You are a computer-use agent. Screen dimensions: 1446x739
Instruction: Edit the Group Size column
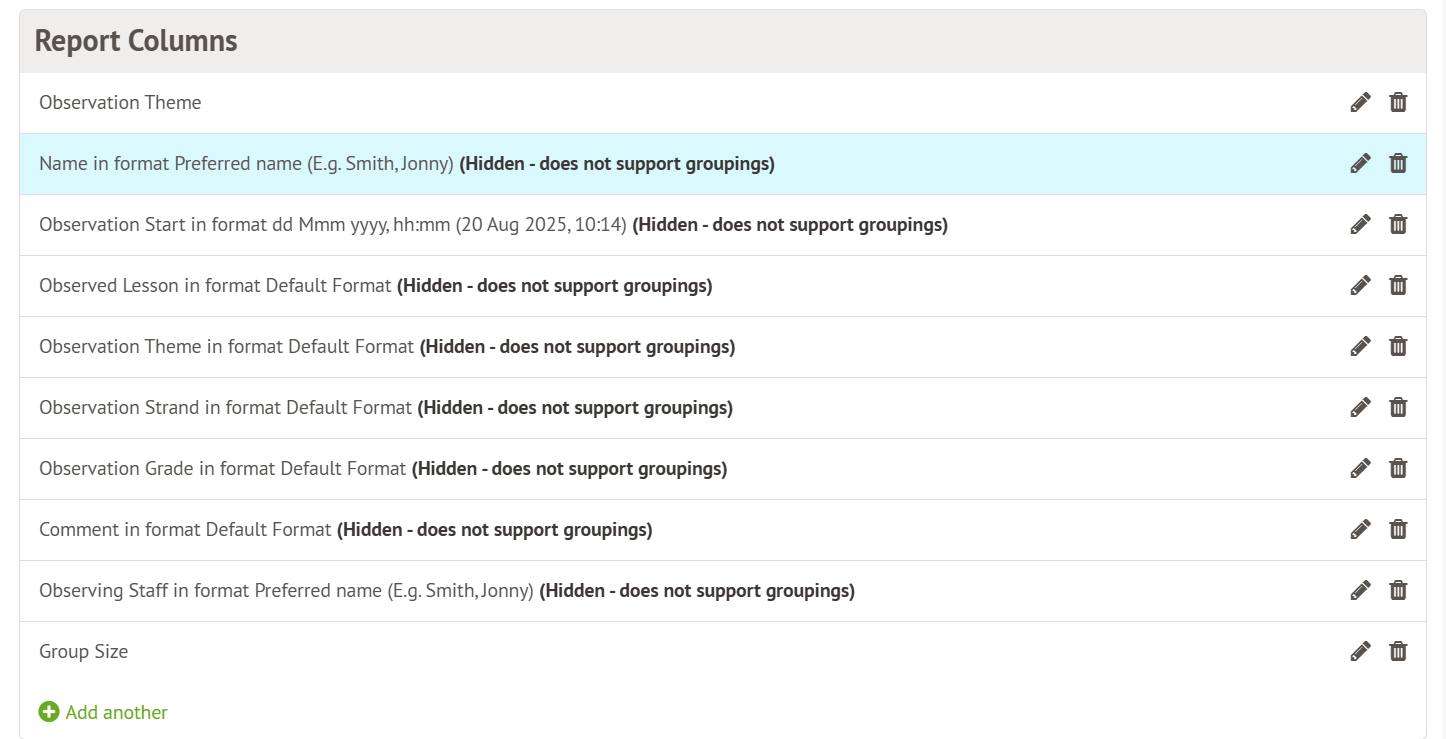click(1360, 651)
